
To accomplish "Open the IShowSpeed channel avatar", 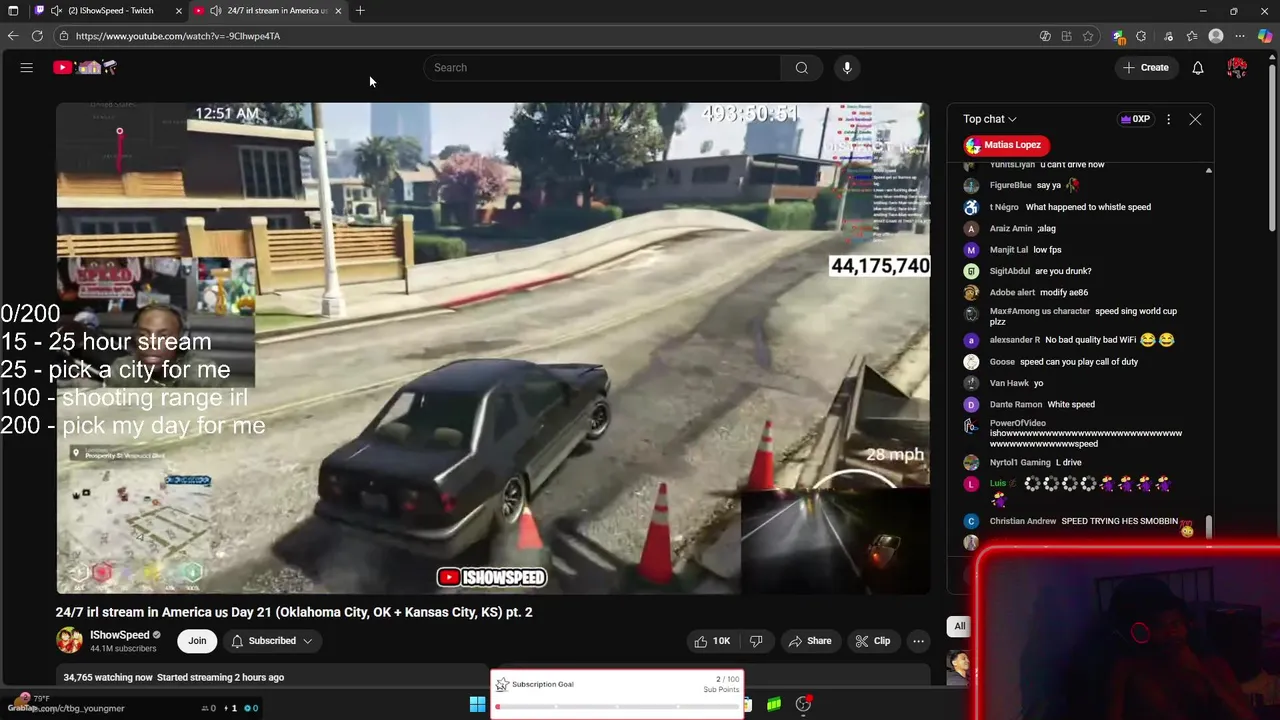I will pyautogui.click(x=69, y=641).
